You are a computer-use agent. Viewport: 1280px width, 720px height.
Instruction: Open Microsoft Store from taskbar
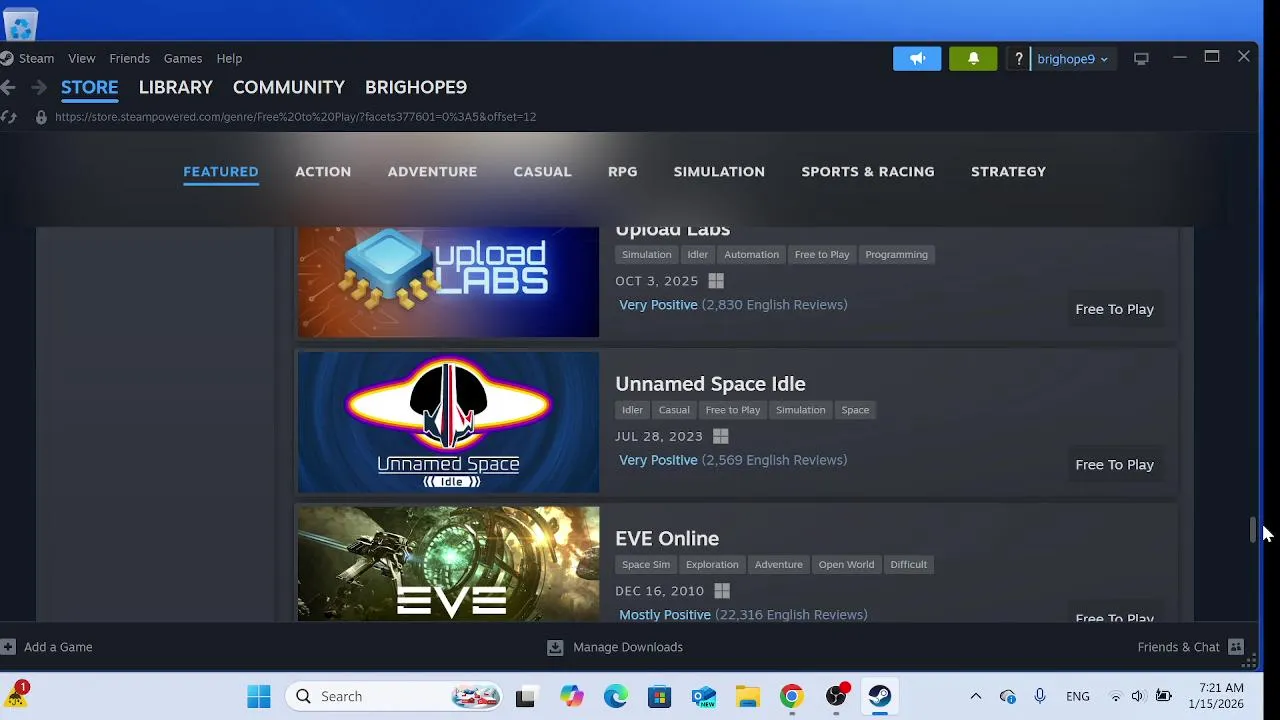(x=659, y=696)
